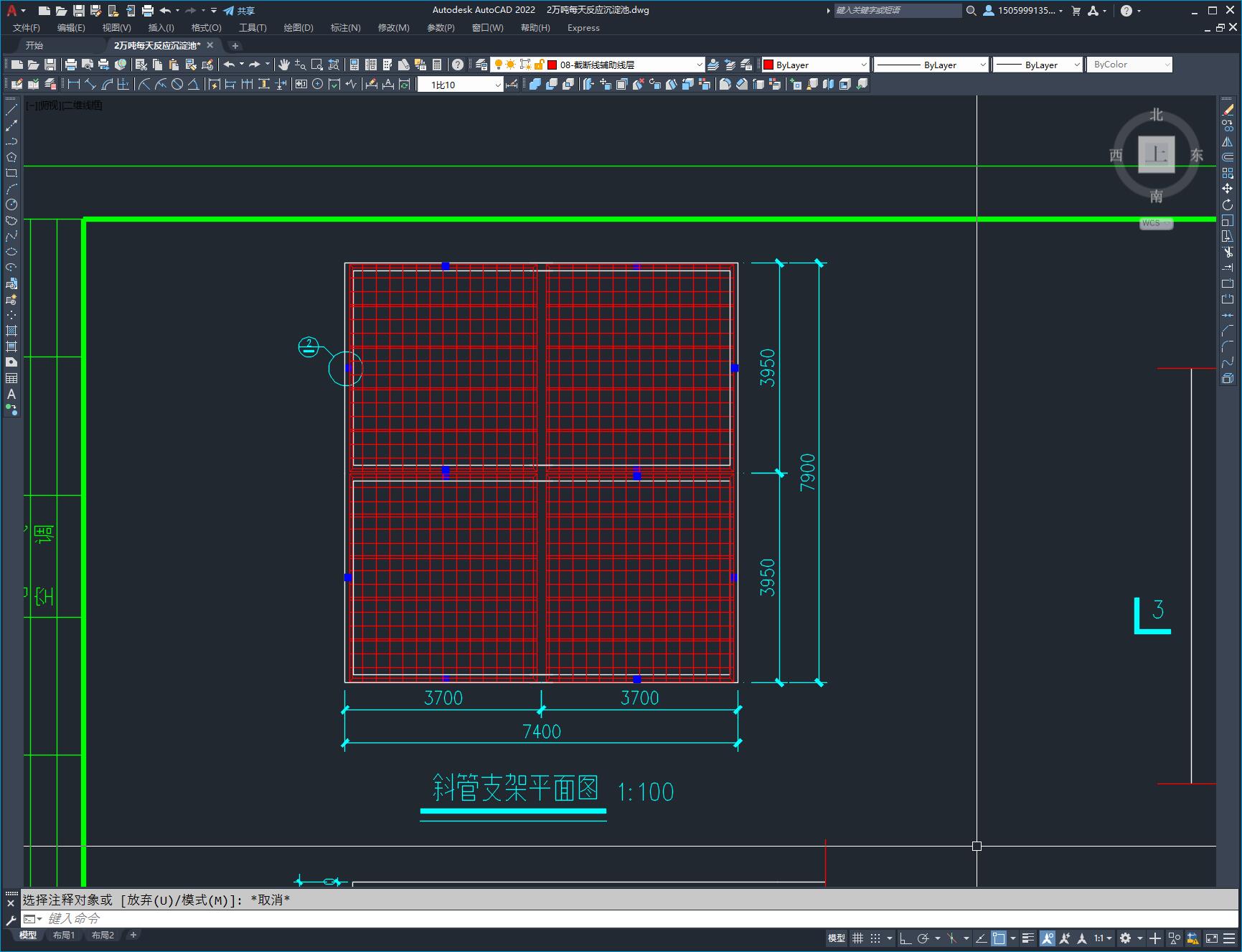This screenshot has height=952, width=1242.
Task: Open the Layer Properties manager icon
Action: 481,65
